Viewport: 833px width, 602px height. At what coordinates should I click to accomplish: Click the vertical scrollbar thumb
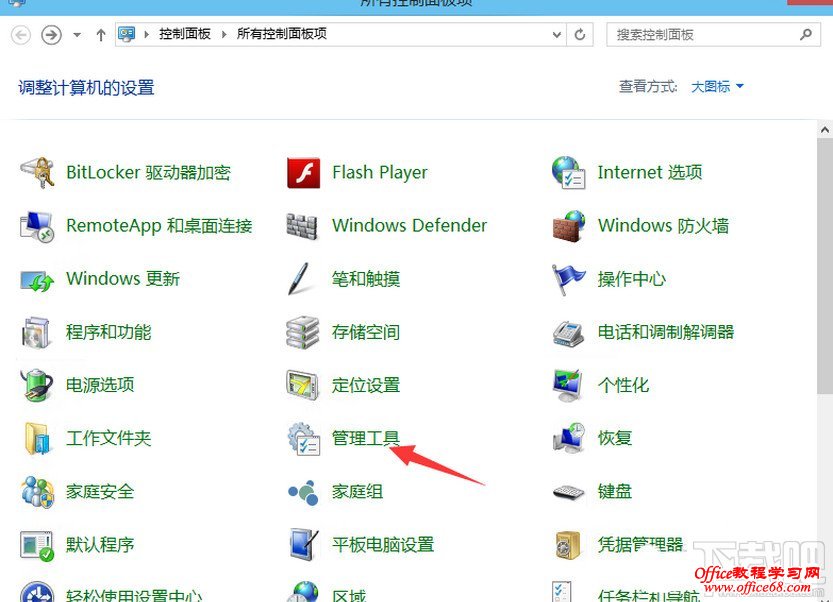[x=824, y=266]
